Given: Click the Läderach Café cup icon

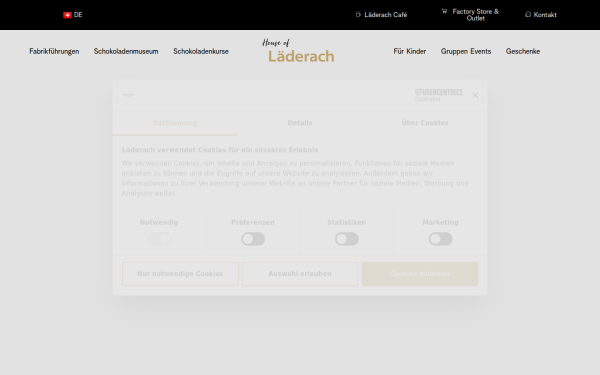Looking at the screenshot, I should (x=358, y=15).
